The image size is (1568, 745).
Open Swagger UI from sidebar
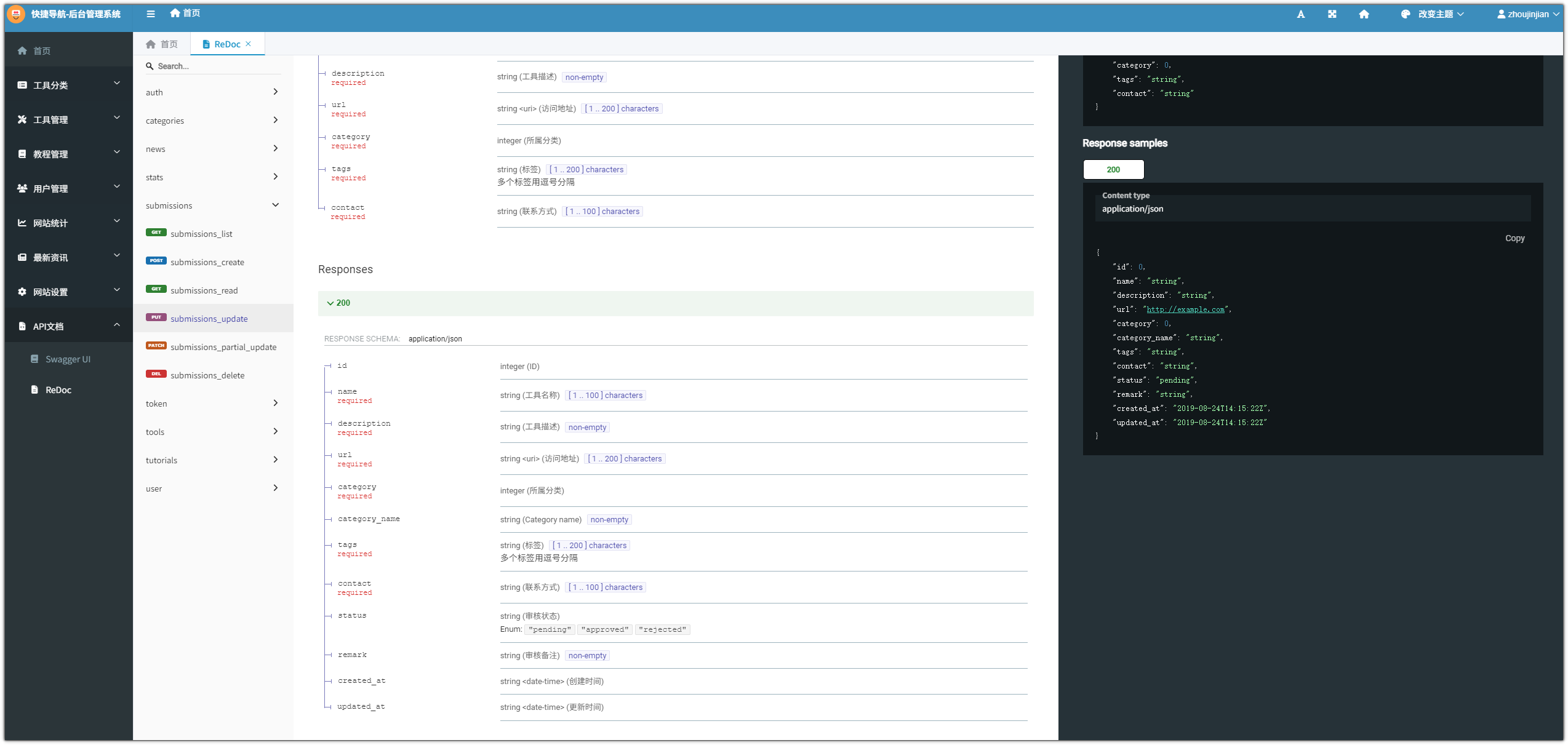pos(68,359)
